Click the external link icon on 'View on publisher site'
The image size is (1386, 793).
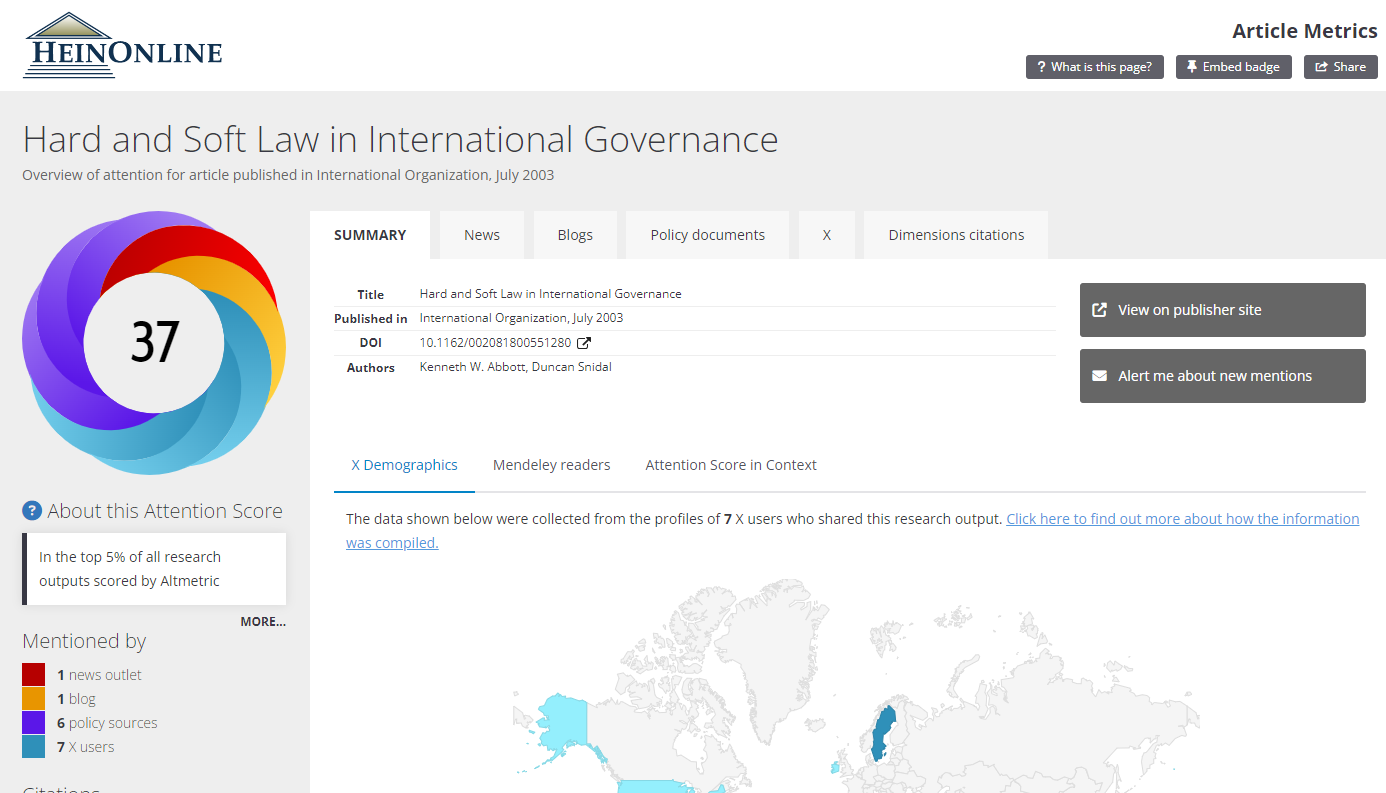pos(1102,309)
